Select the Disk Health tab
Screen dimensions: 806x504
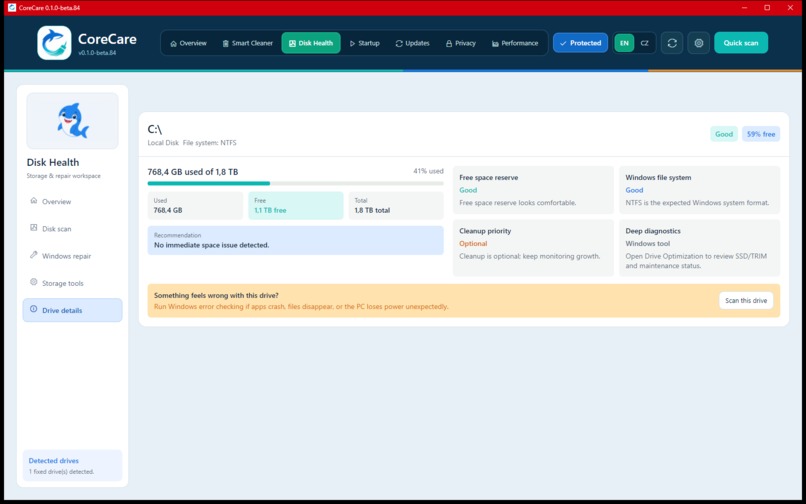pyautogui.click(x=311, y=43)
